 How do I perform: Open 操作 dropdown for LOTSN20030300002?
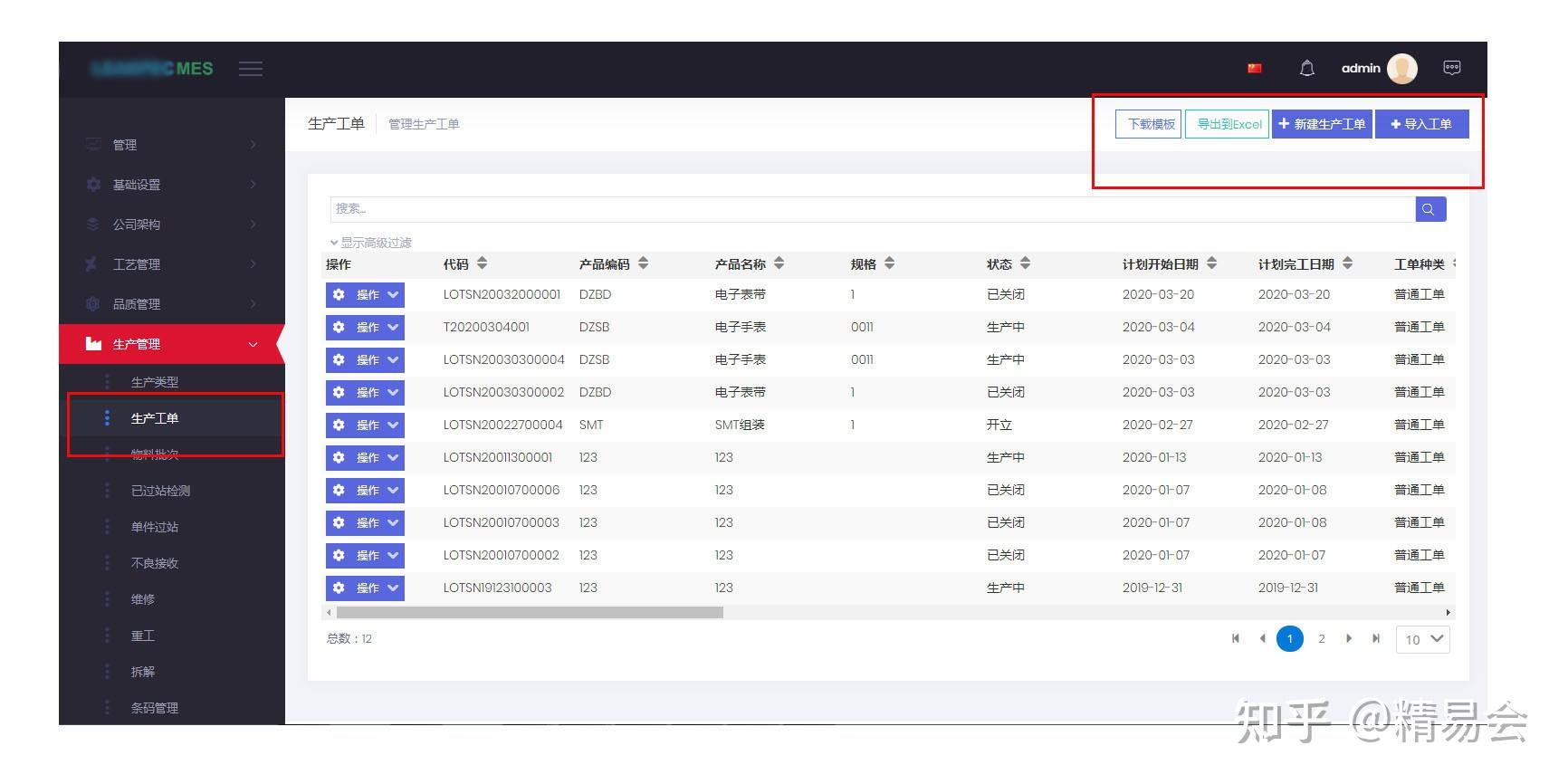tap(365, 392)
